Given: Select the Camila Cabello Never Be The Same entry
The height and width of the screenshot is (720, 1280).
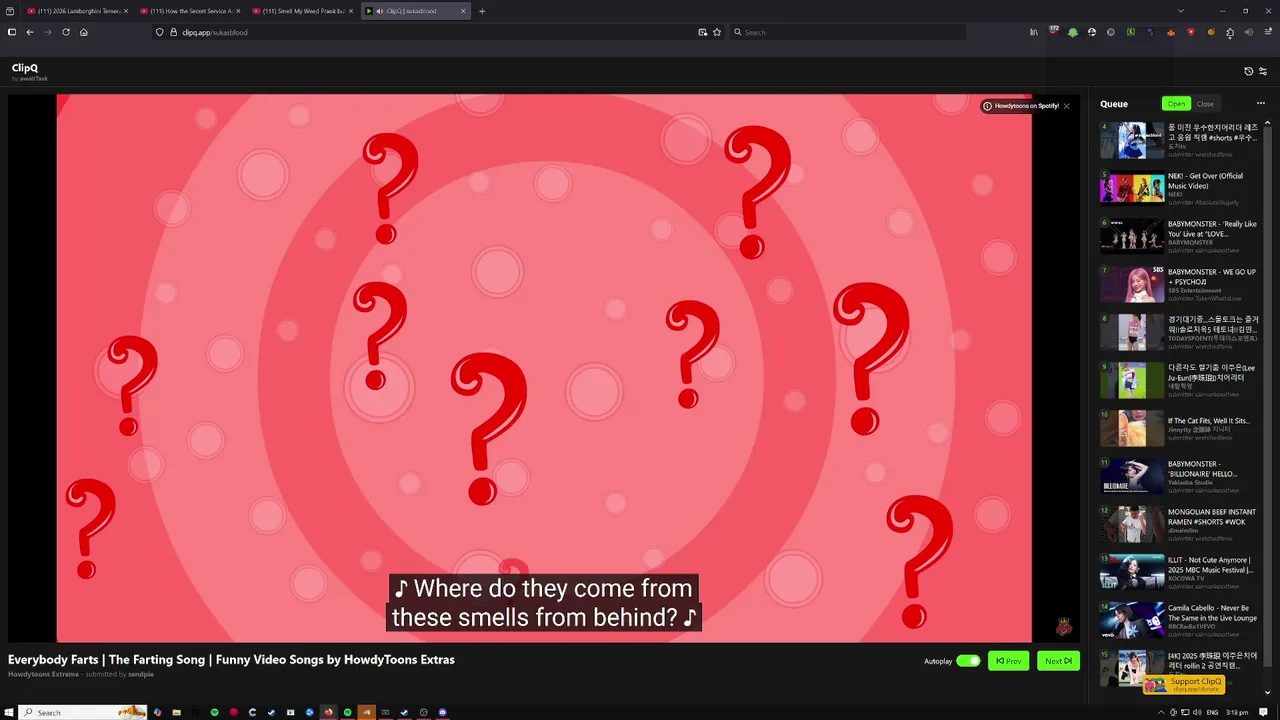Looking at the screenshot, I should (1180, 620).
